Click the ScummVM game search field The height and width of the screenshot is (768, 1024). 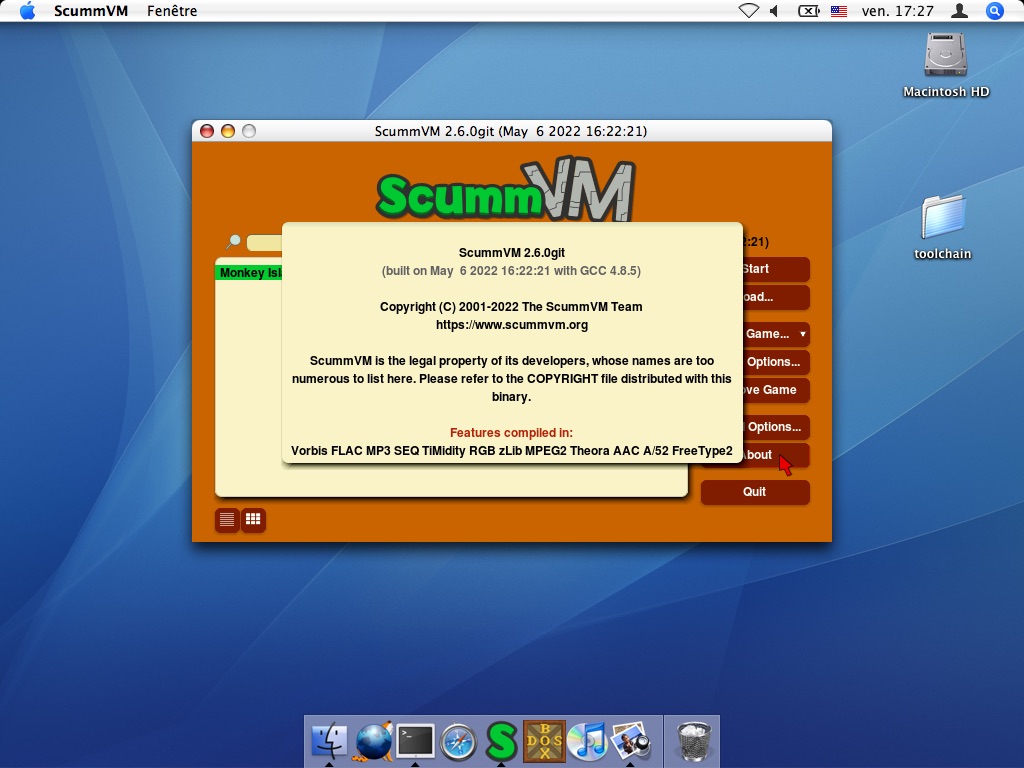pyautogui.click(x=264, y=243)
